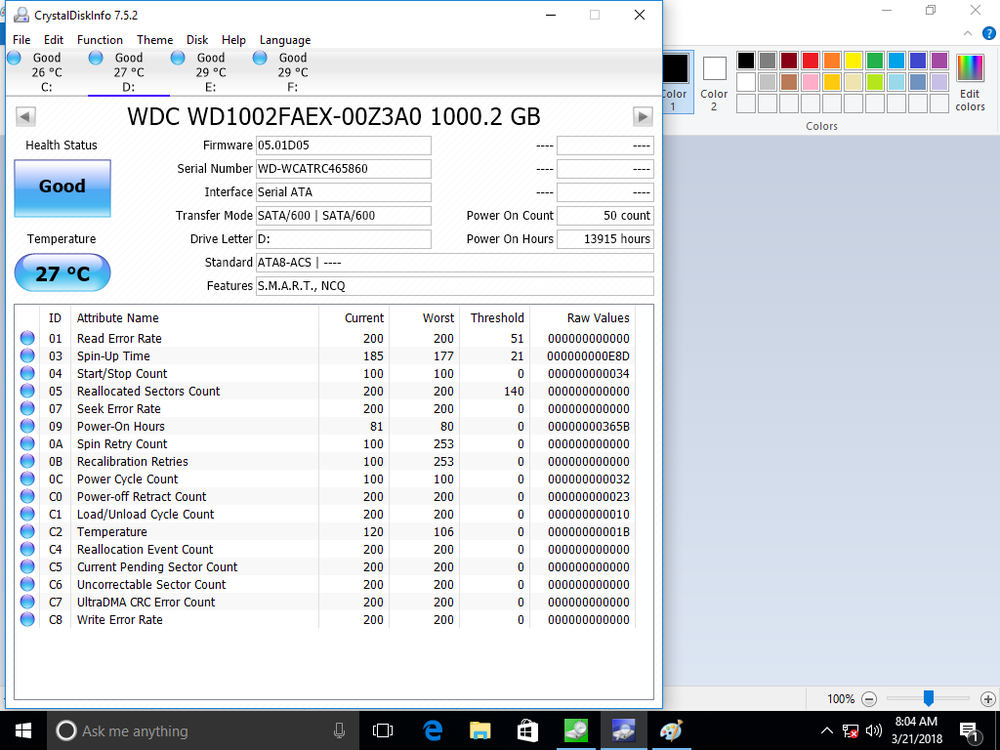Open Edit colors in Paint
The height and width of the screenshot is (750, 1000).
(x=970, y=82)
